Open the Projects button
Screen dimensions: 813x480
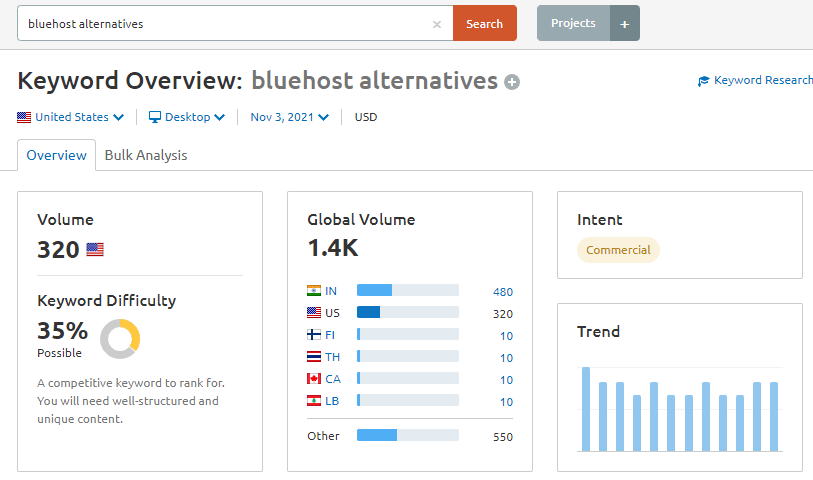coord(573,23)
